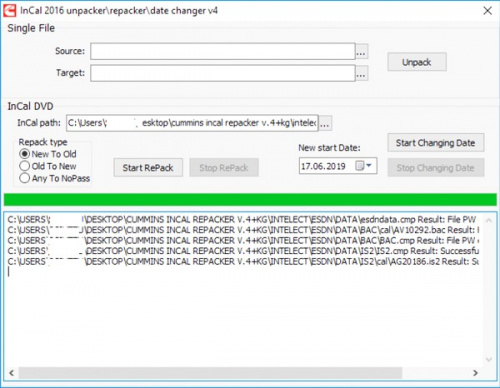Click the green progress bar
The height and width of the screenshot is (388, 500).
coord(250,200)
